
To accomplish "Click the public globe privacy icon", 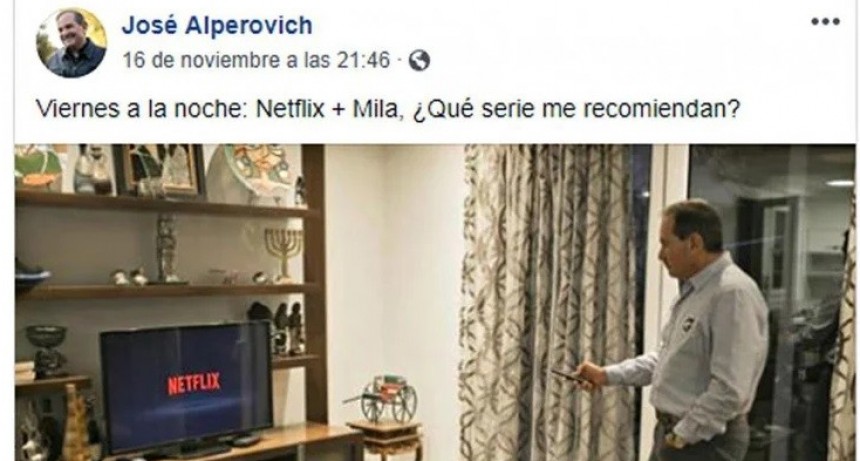I will point(419,60).
